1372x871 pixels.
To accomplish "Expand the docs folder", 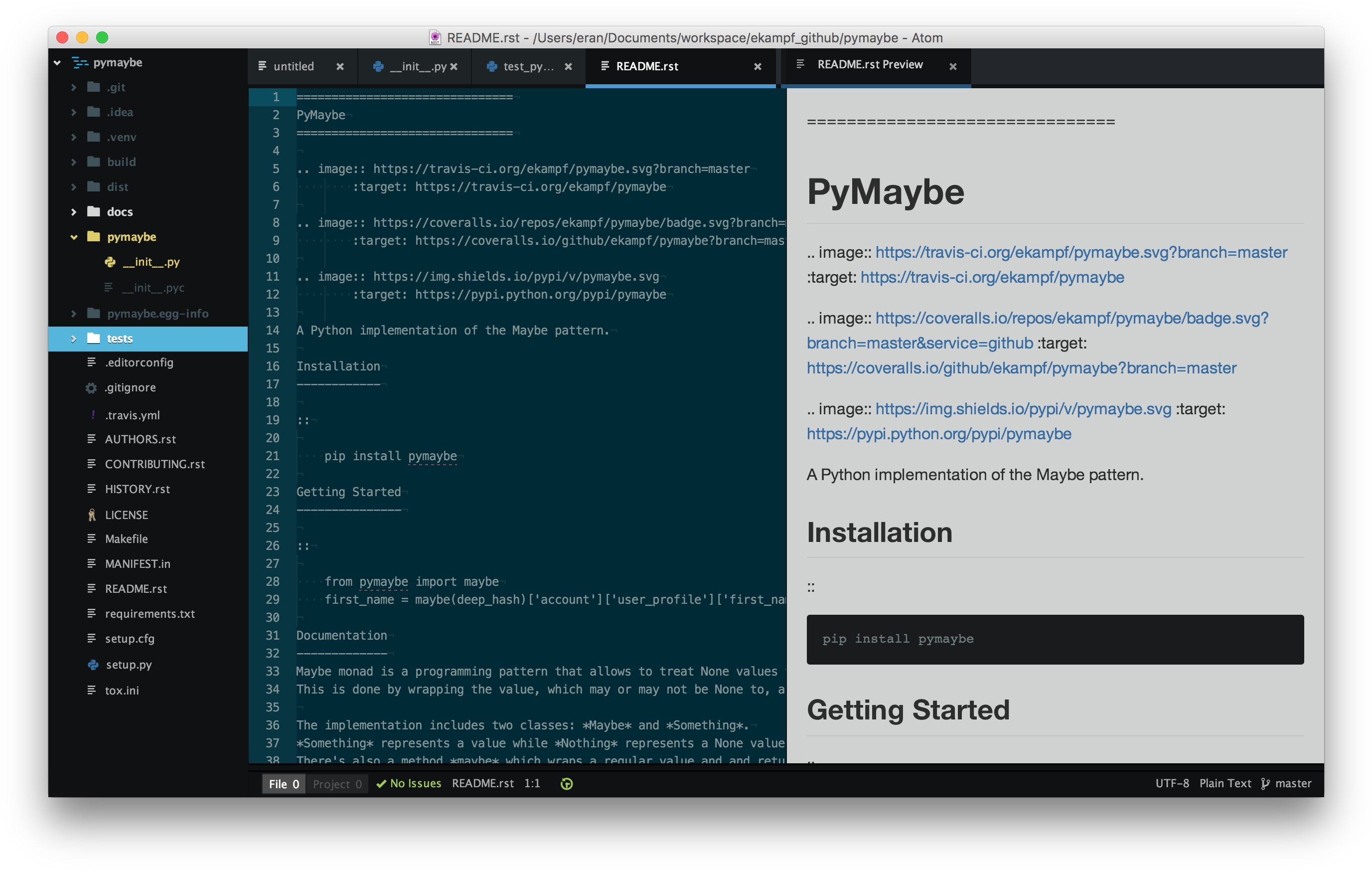I will pyautogui.click(x=73, y=212).
